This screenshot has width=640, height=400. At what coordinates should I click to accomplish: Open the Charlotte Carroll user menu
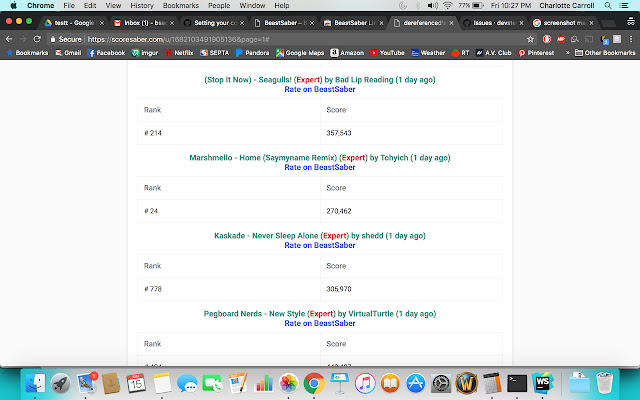pos(567,6)
